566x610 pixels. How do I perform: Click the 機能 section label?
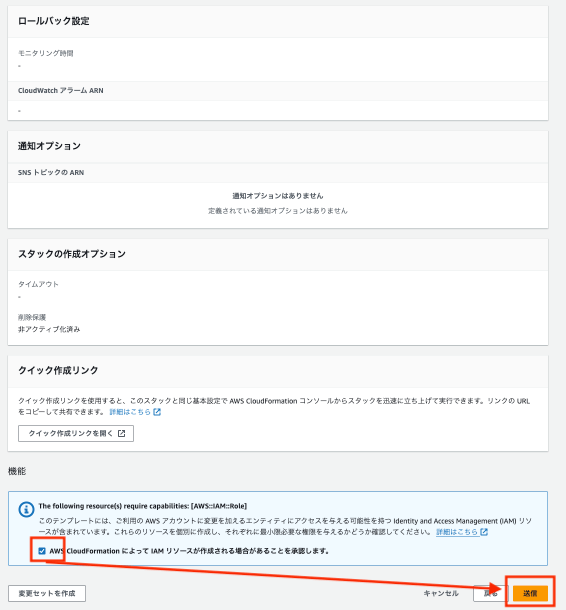pos(17,471)
